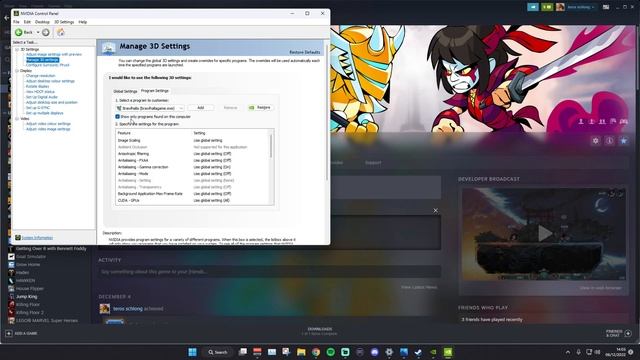Select the CUDA - GPUs row

193,200
